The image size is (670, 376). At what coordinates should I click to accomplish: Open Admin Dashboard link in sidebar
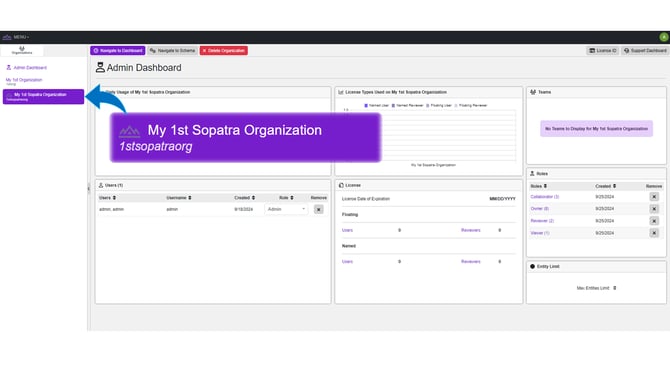[26, 68]
